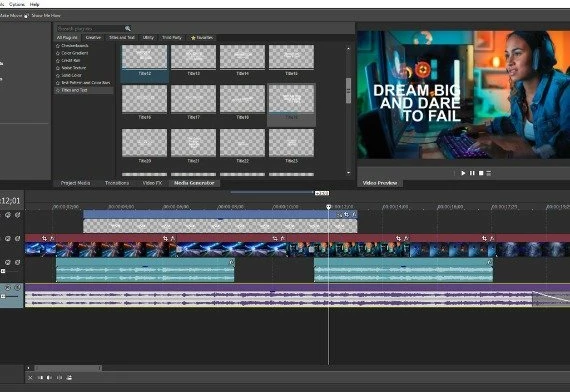The height and width of the screenshot is (392, 570).
Task: Mute the title text track
Action: [8, 215]
